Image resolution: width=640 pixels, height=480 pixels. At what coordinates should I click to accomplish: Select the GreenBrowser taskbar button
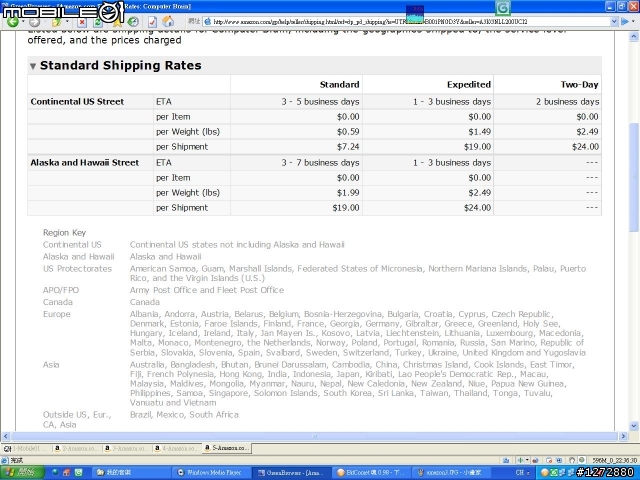291,473
